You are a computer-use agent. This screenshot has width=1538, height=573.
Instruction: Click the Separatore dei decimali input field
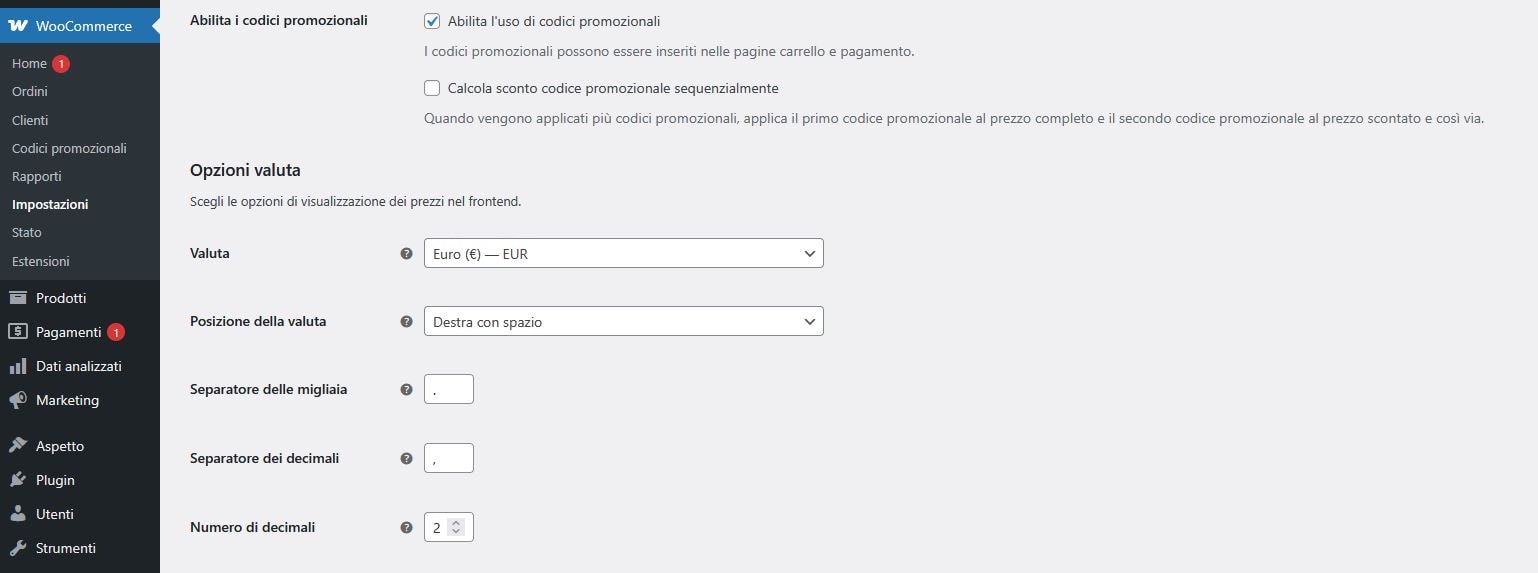[x=448, y=458]
